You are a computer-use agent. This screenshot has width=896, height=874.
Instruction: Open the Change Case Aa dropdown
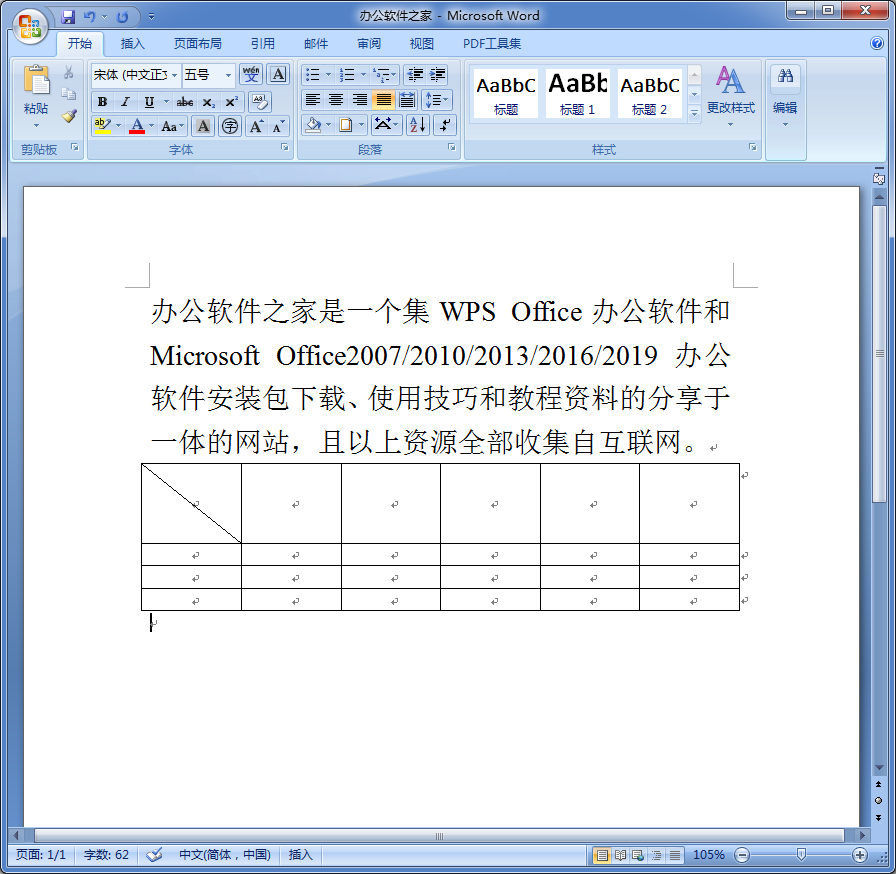point(173,126)
